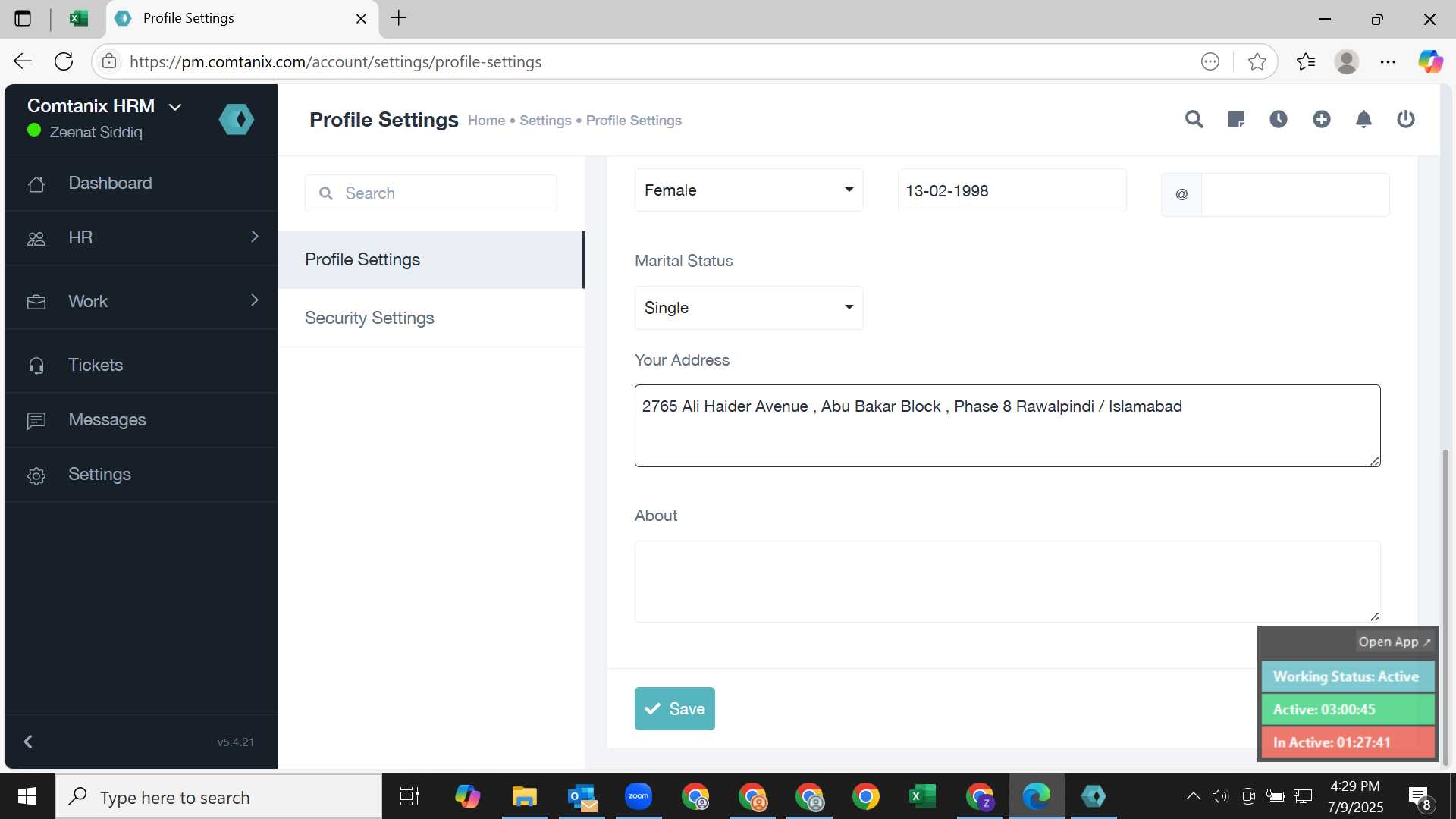This screenshot has width=1456, height=819.
Task: Click the Comtanix hexagon logo in sidebar
Action: pyautogui.click(x=237, y=119)
